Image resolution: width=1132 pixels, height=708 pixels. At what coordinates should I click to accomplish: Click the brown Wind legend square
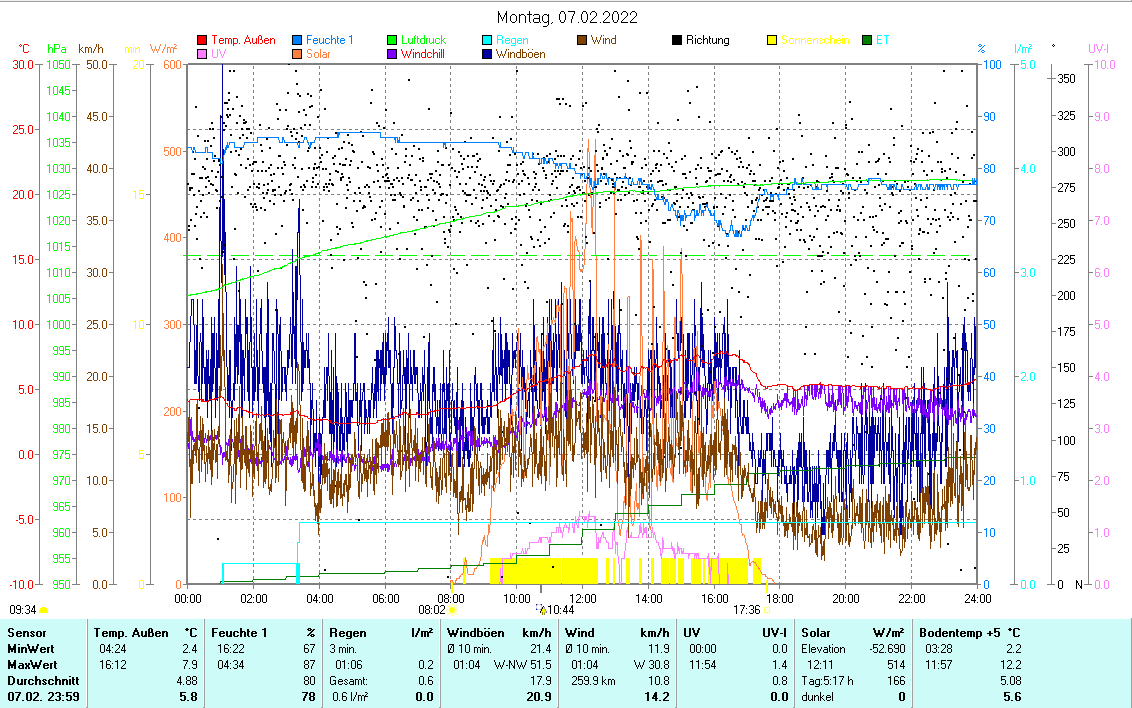pos(582,41)
